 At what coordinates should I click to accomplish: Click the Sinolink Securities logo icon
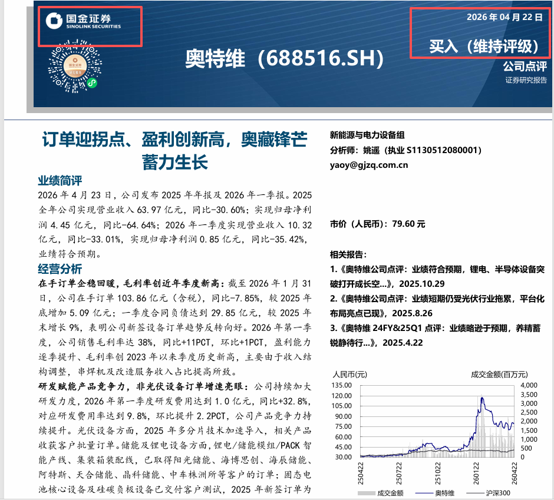pyautogui.click(x=54, y=20)
